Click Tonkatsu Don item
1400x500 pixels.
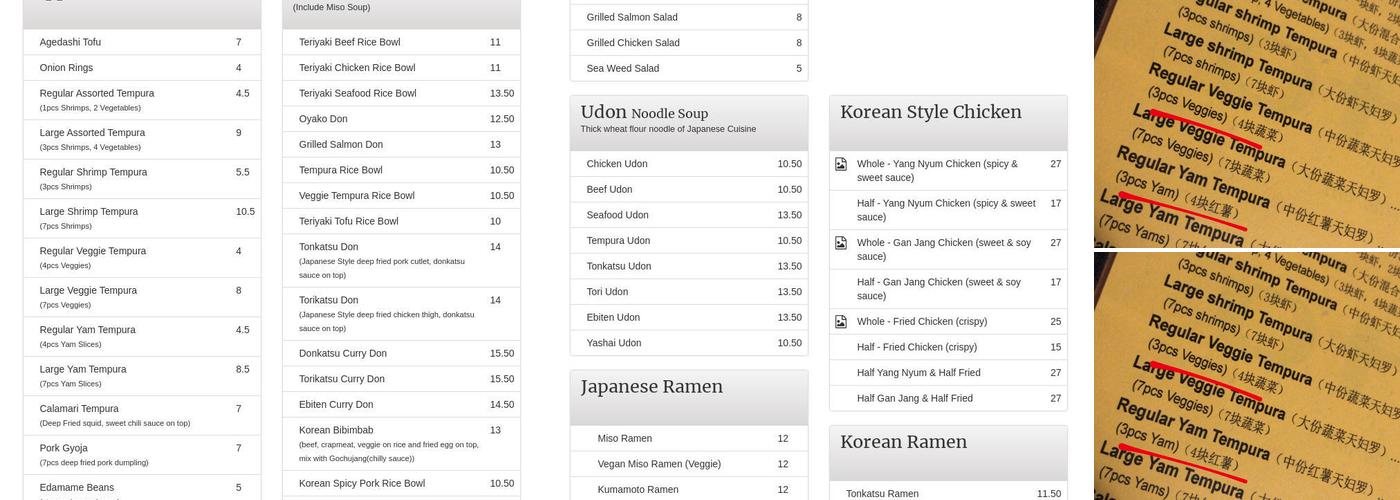tap(401, 260)
